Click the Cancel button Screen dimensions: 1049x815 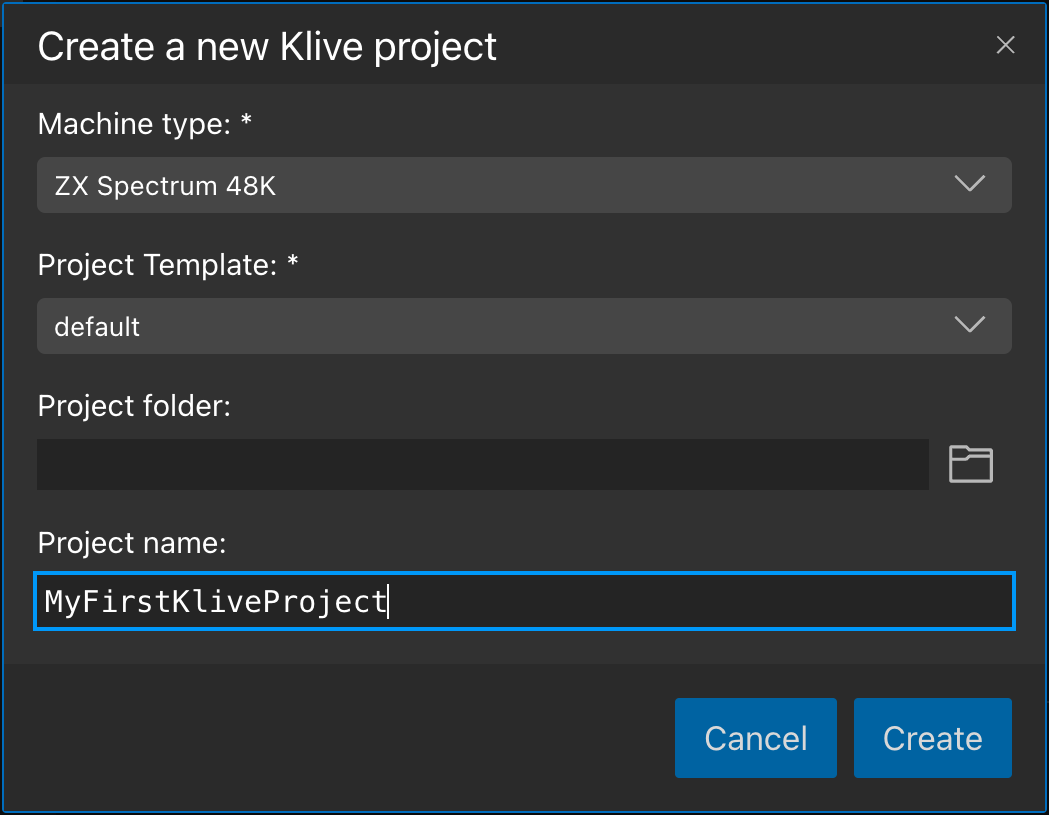click(x=755, y=738)
